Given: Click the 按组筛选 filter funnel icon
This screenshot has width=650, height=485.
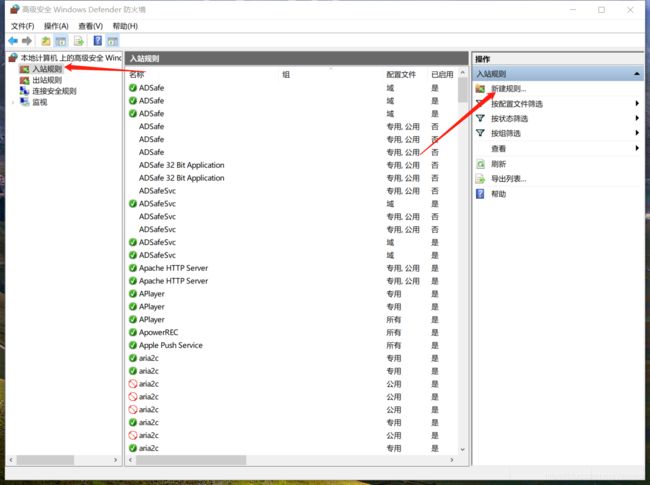Looking at the screenshot, I should (480, 133).
